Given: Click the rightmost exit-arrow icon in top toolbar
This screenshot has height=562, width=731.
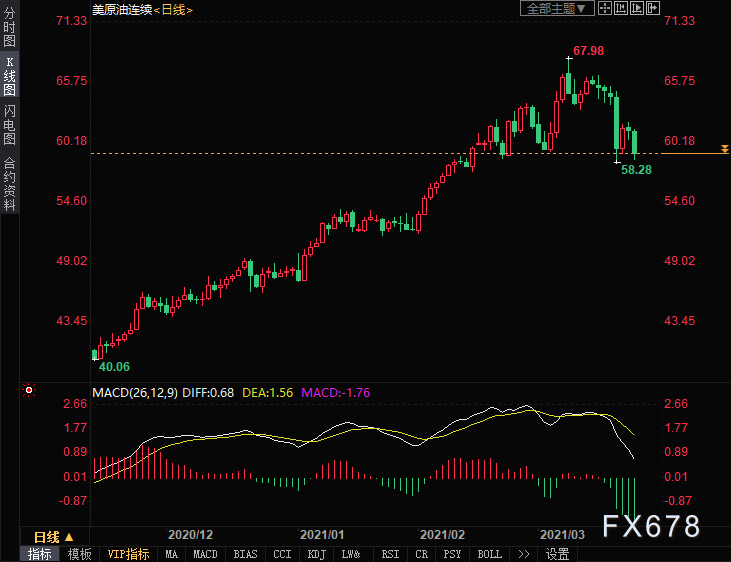Looking at the screenshot, I should click(654, 8).
